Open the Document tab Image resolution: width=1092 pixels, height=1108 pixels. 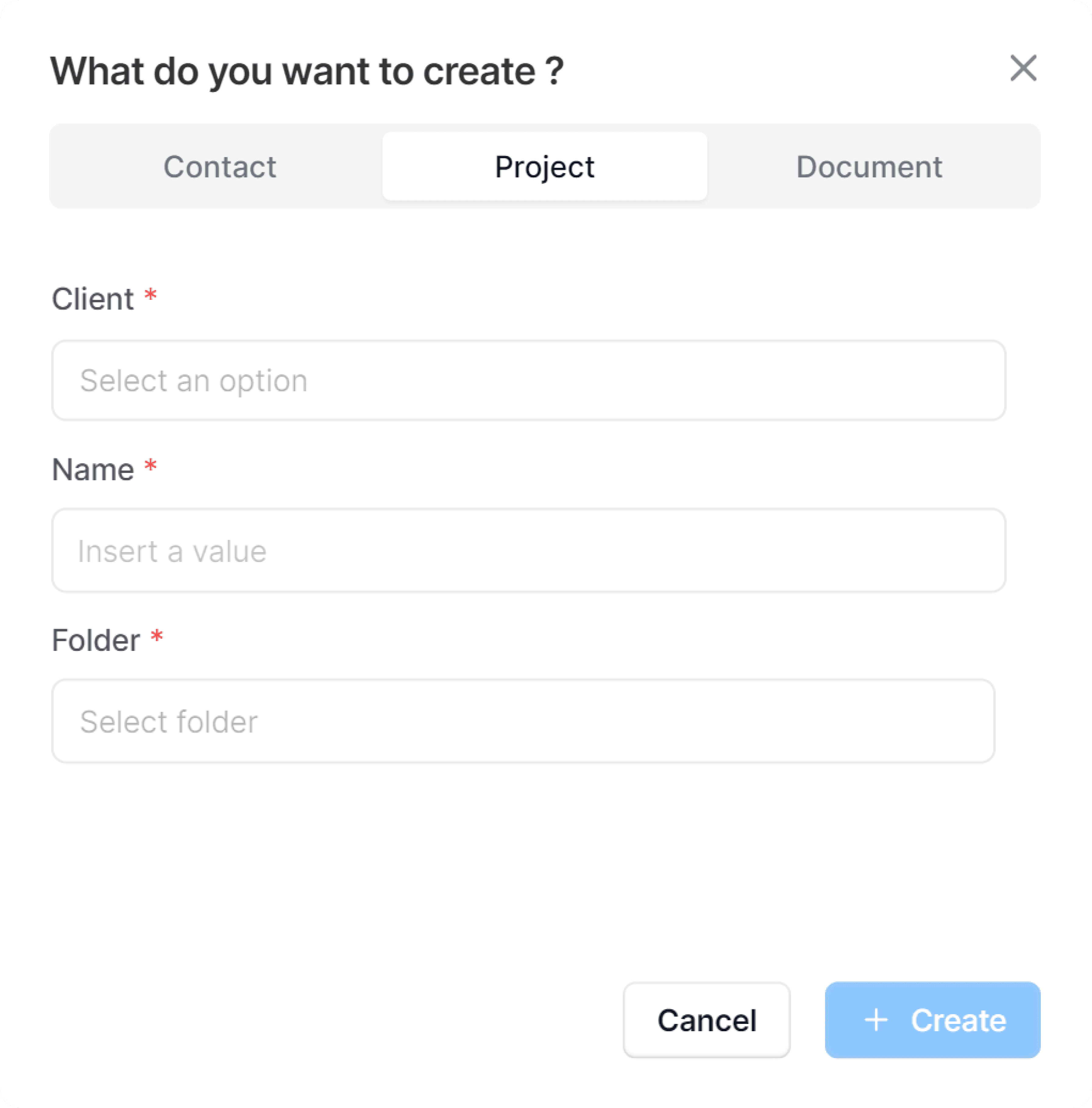click(x=869, y=167)
